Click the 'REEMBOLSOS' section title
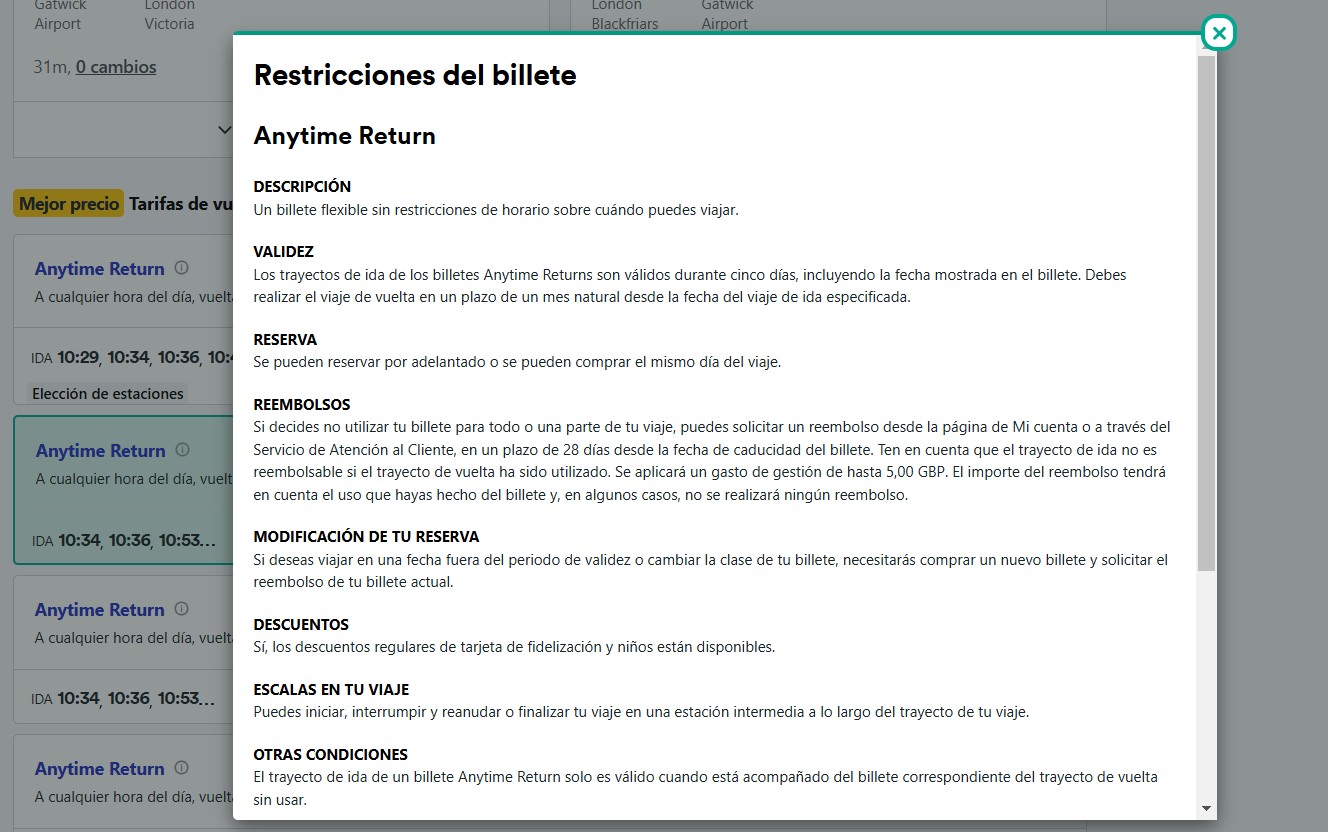1328x832 pixels. pos(302,405)
